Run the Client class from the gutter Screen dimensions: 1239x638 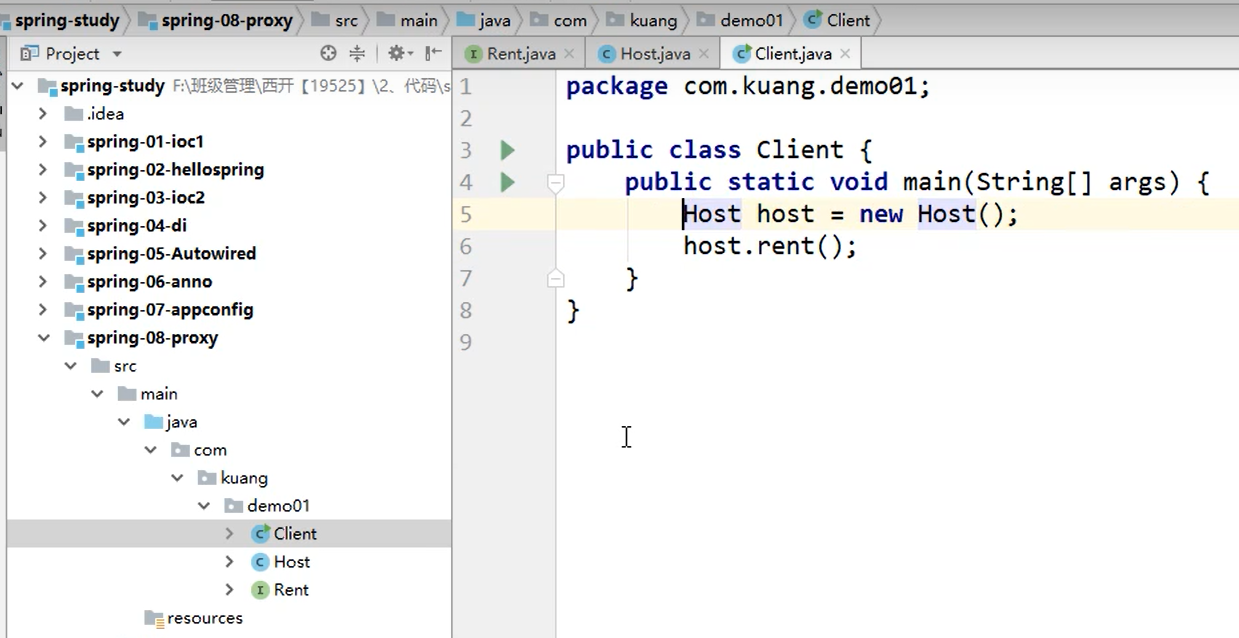click(507, 150)
